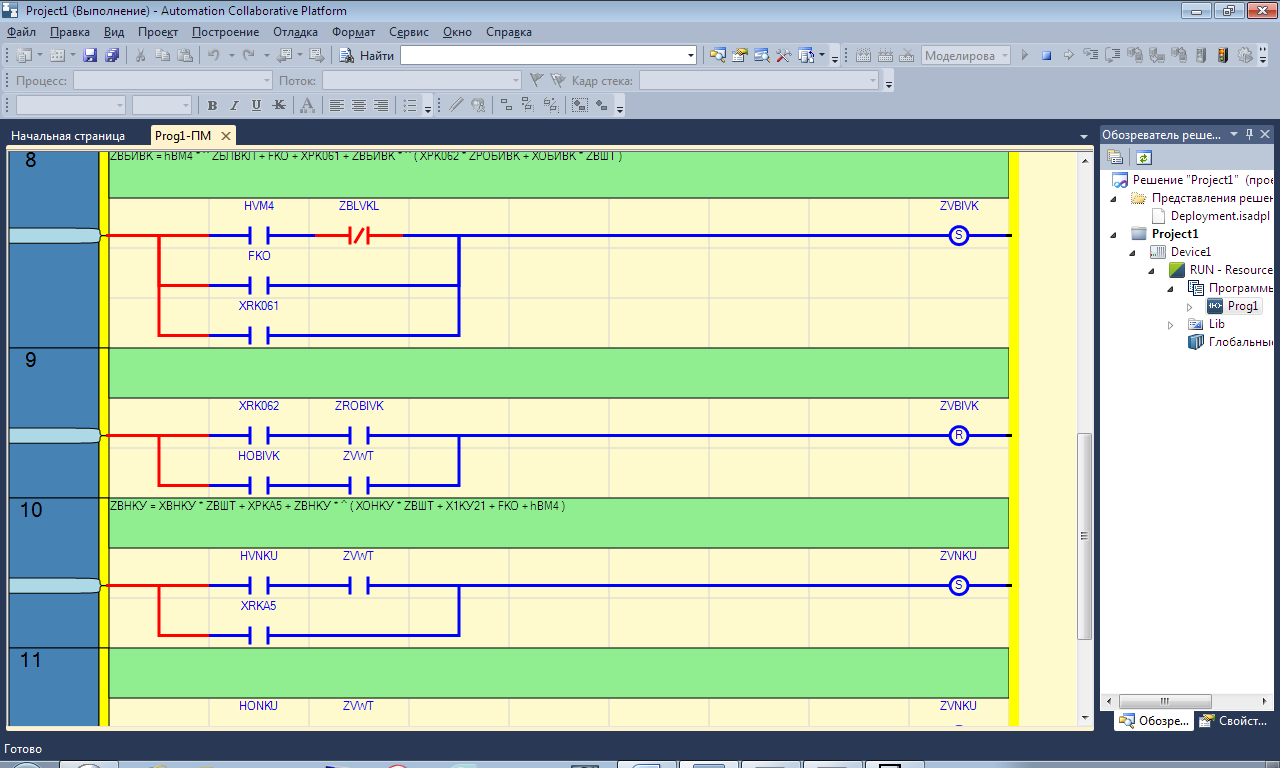
Task: Click the Italic formatting icon
Action: point(234,105)
